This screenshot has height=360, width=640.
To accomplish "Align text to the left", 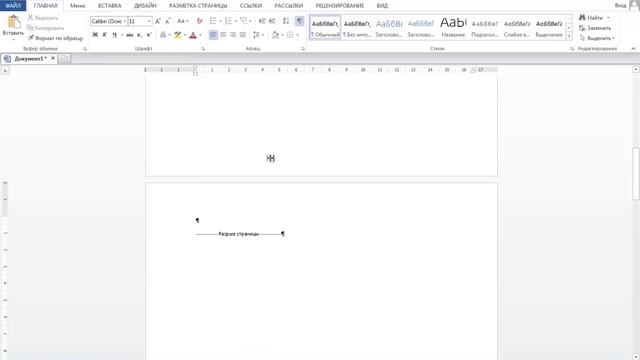I will [x=213, y=35].
